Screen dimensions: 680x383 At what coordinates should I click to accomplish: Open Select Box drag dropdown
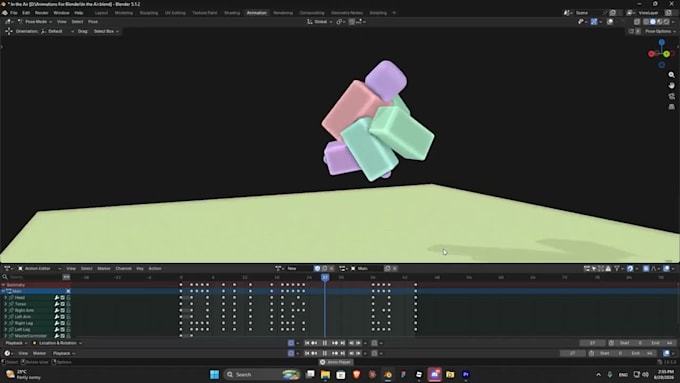(106, 31)
